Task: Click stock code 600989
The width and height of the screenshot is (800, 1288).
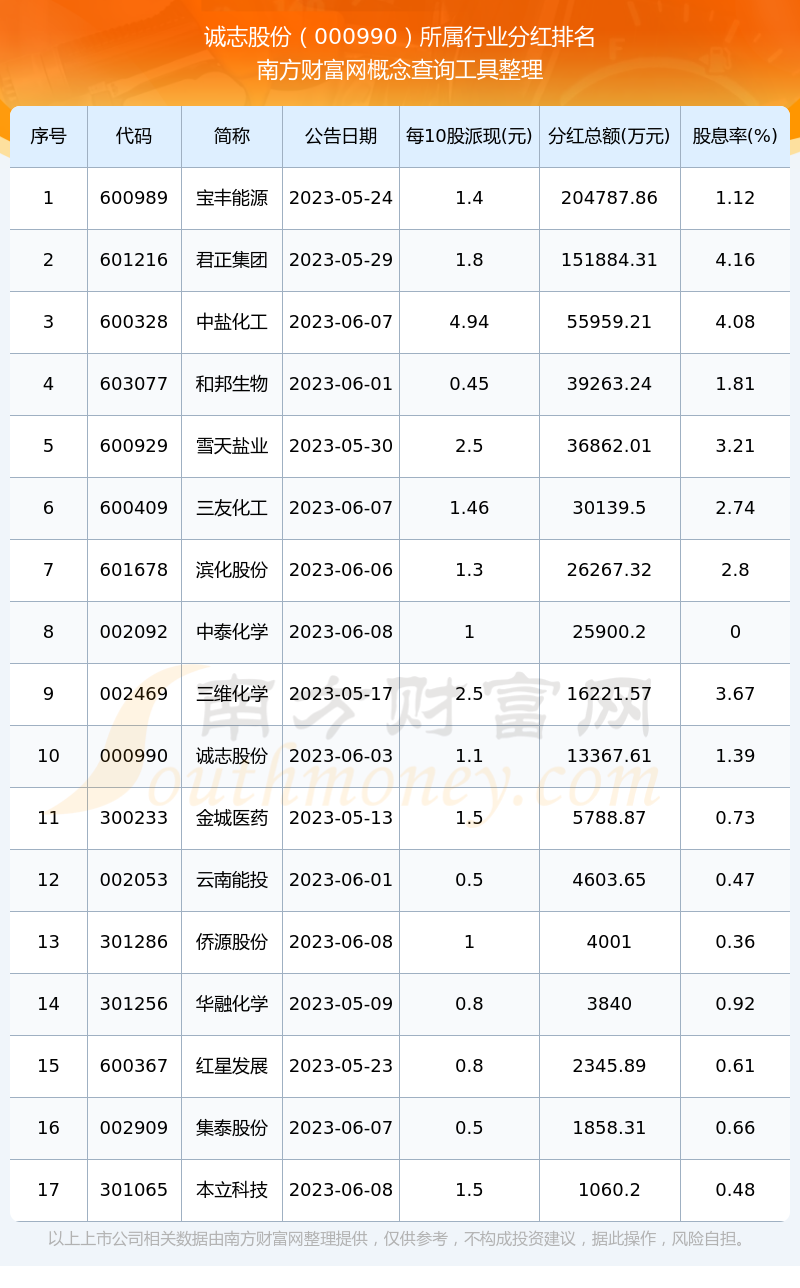Action: pyautogui.click(x=134, y=198)
